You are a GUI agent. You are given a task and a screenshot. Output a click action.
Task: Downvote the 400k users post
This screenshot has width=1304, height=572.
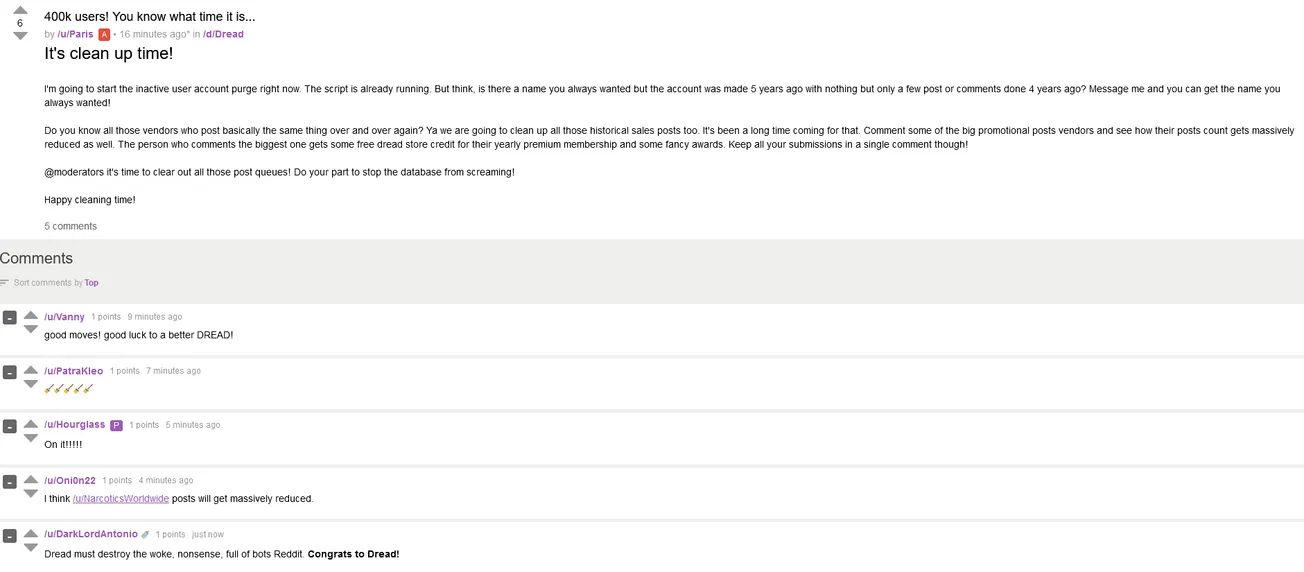pos(20,36)
